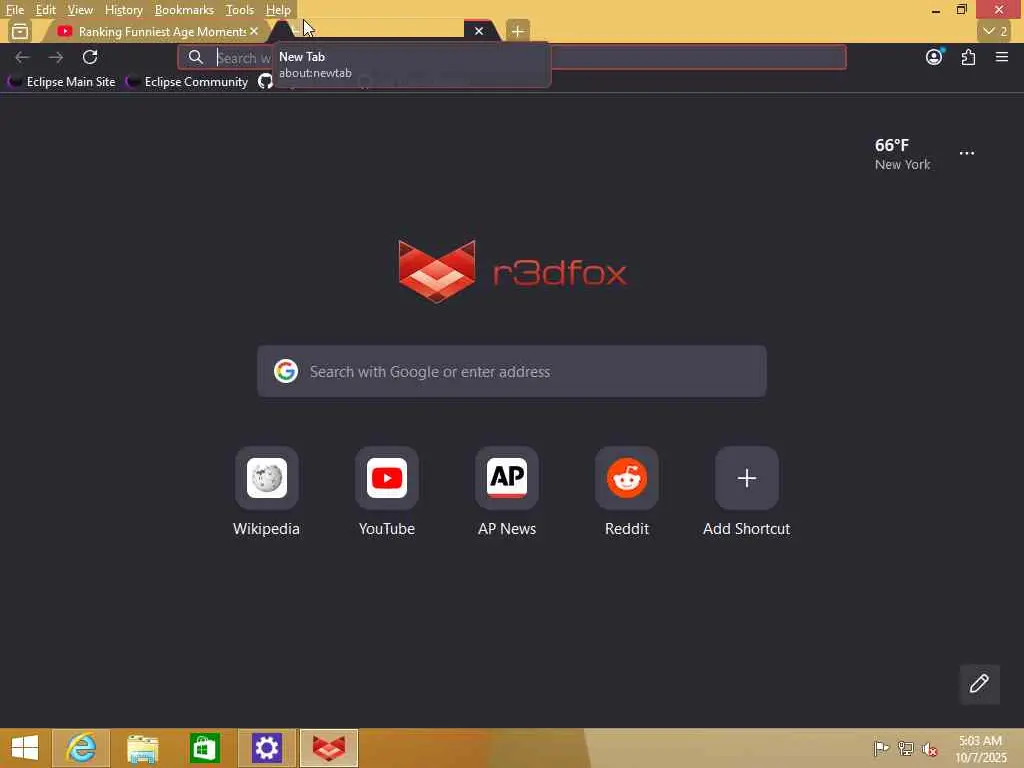The image size is (1024, 768).
Task: Reload the current page
Action: (x=90, y=57)
